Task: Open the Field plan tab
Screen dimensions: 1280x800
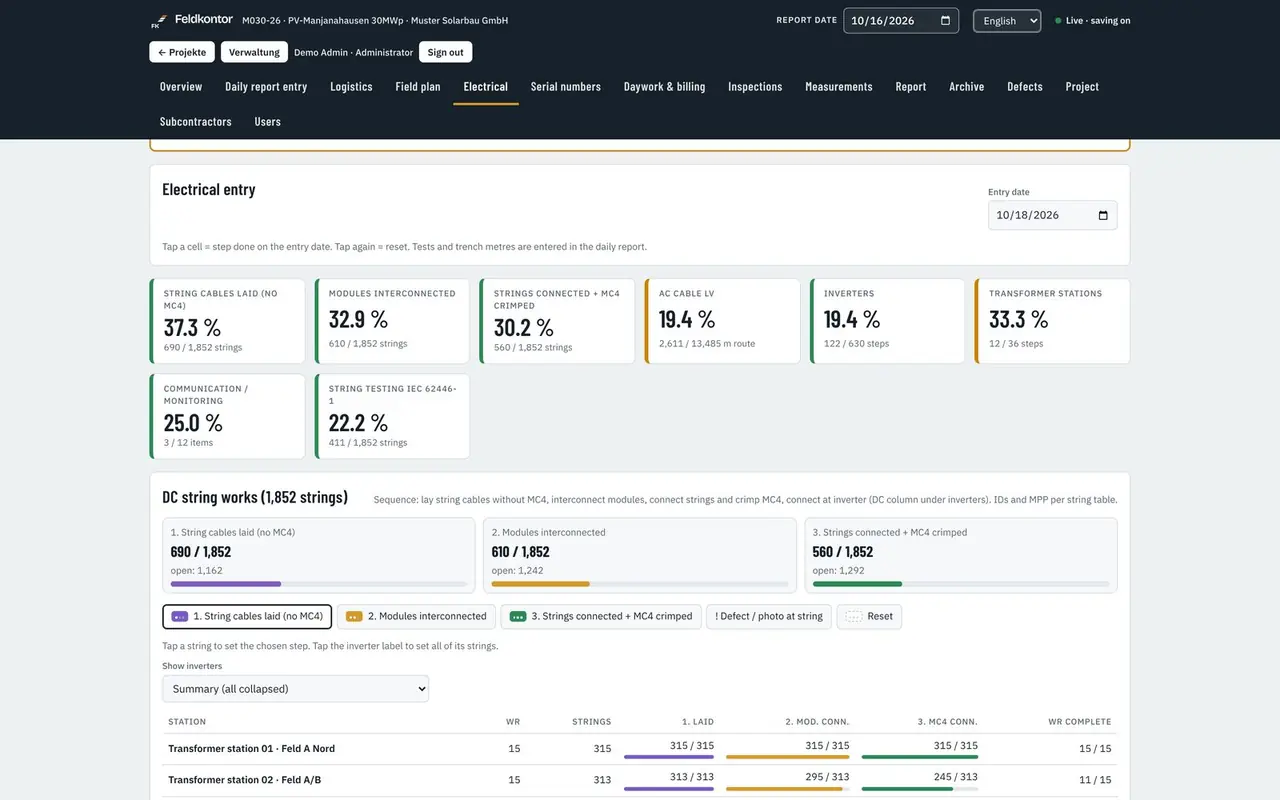Action: pyautogui.click(x=418, y=87)
